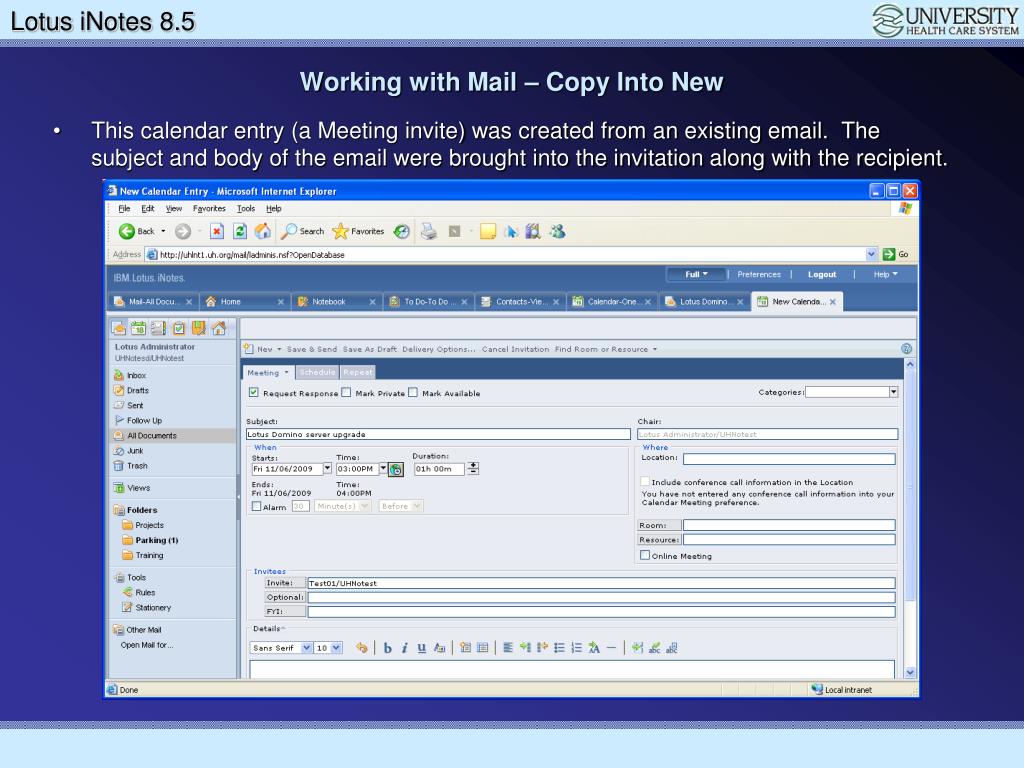Open the To Do icon in the sidebar
Image resolution: width=1024 pixels, height=768 pixels.
click(x=179, y=328)
